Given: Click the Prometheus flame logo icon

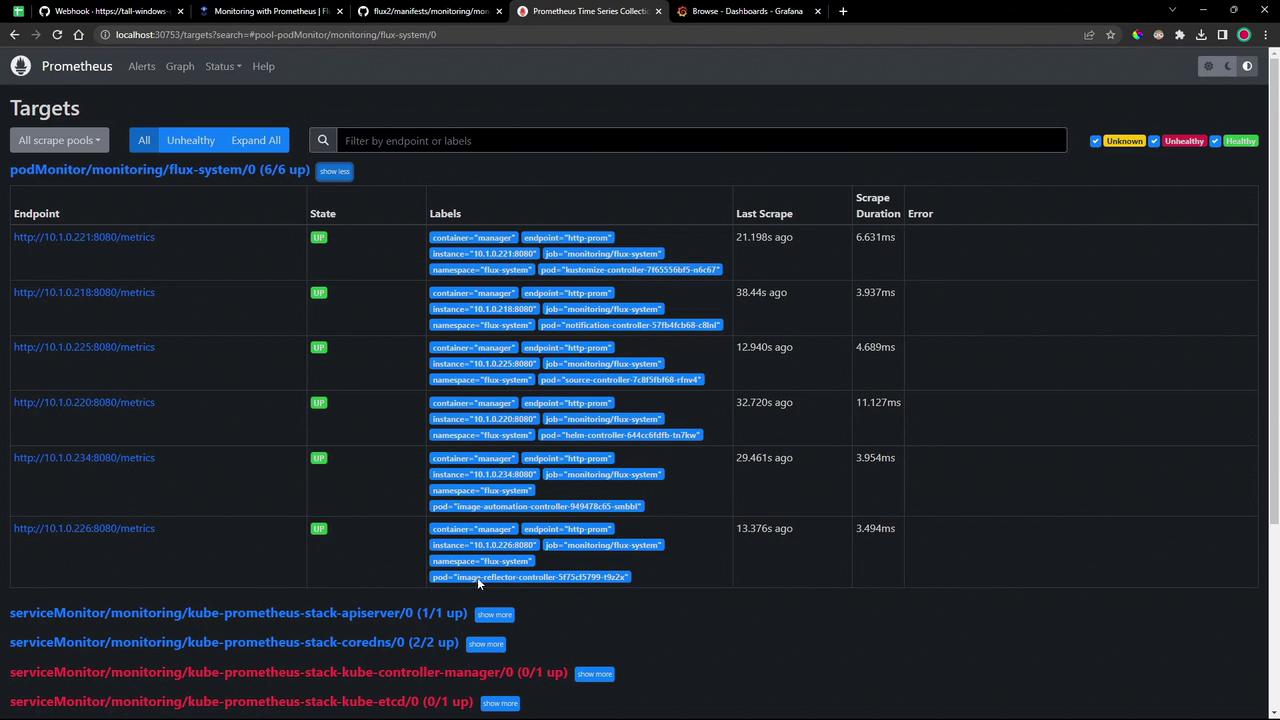Looking at the screenshot, I should tap(21, 66).
